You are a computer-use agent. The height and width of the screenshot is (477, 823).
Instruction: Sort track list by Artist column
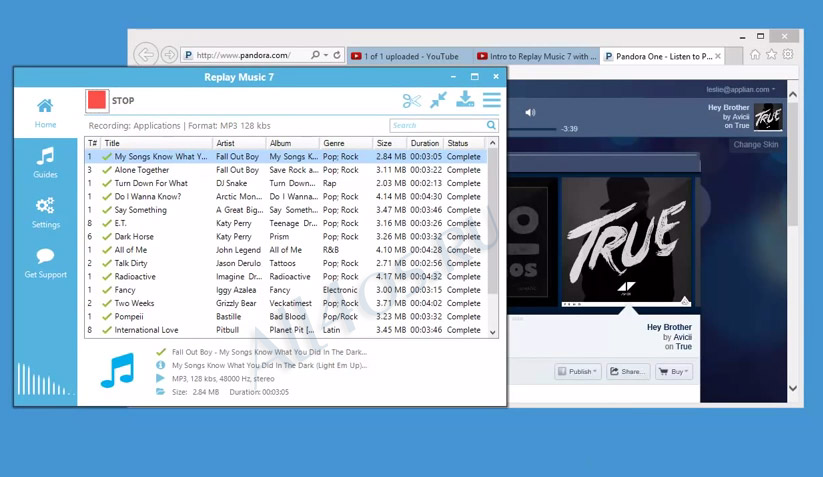tap(240, 143)
